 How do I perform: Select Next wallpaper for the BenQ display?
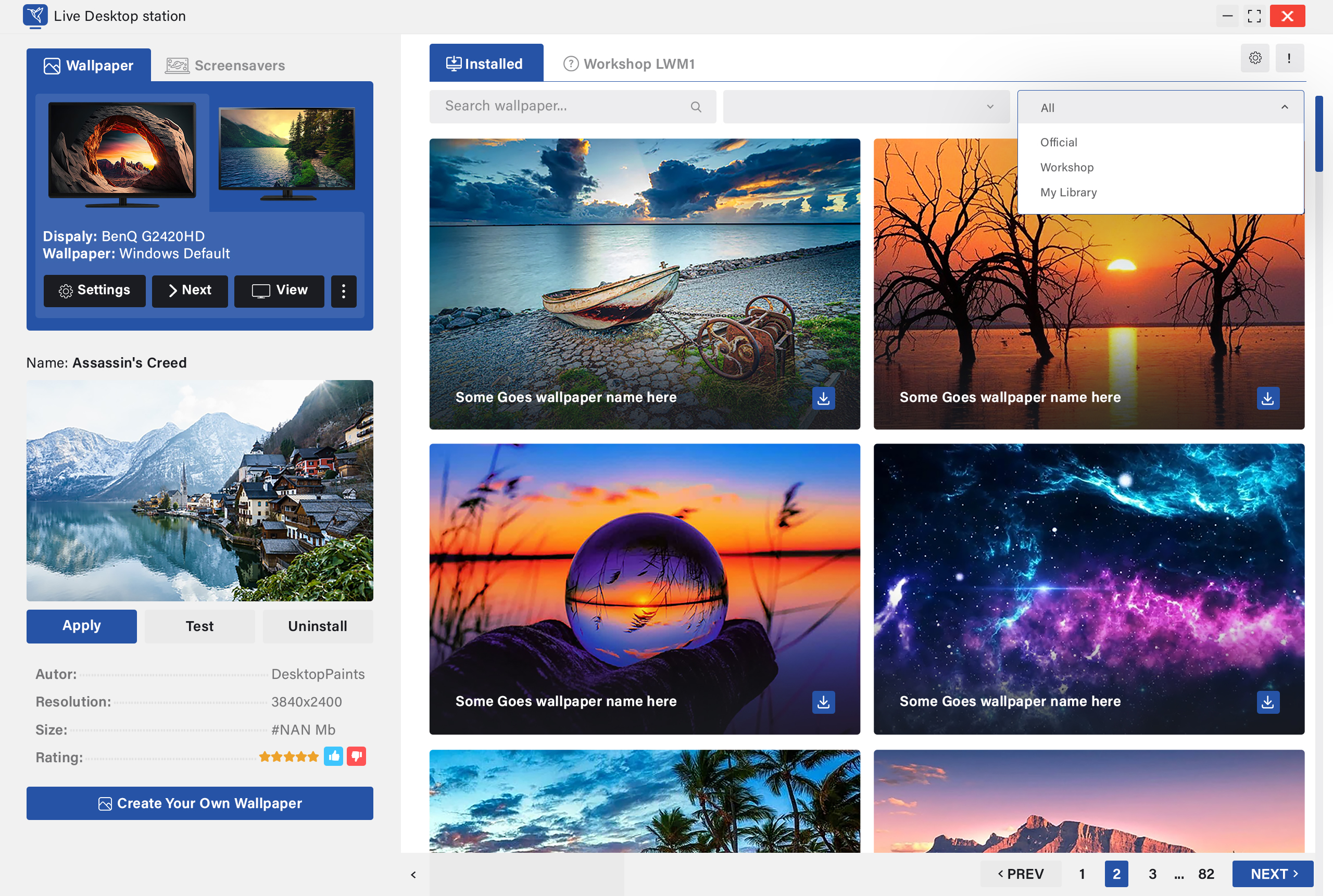click(190, 291)
